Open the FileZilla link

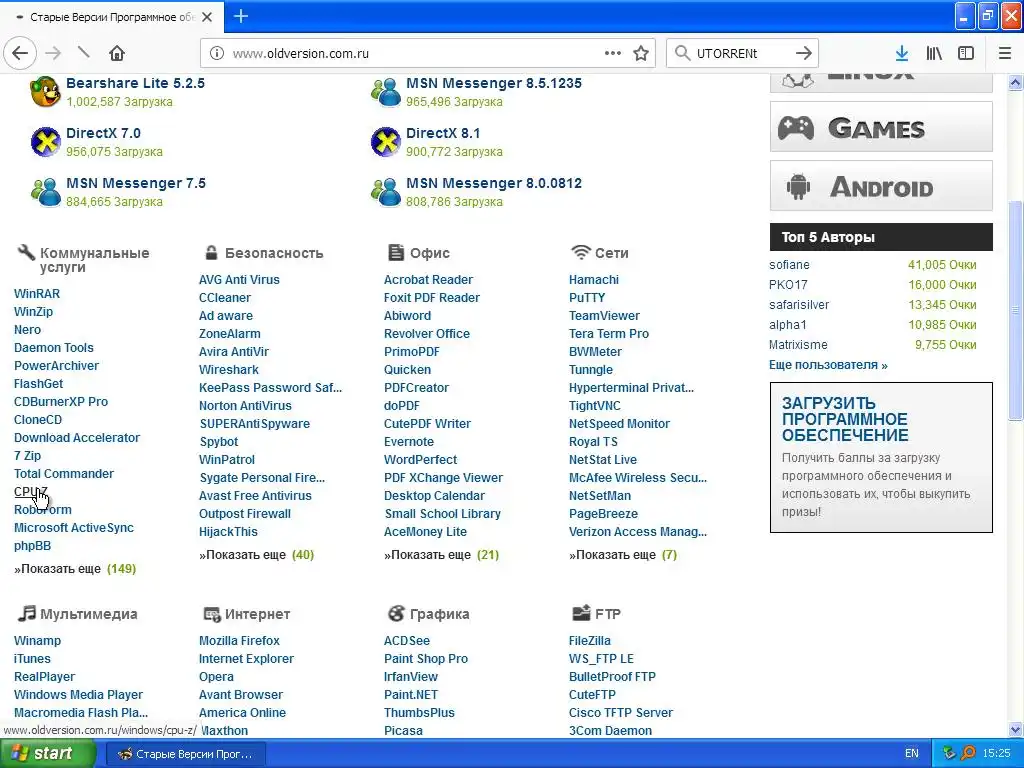click(x=590, y=641)
